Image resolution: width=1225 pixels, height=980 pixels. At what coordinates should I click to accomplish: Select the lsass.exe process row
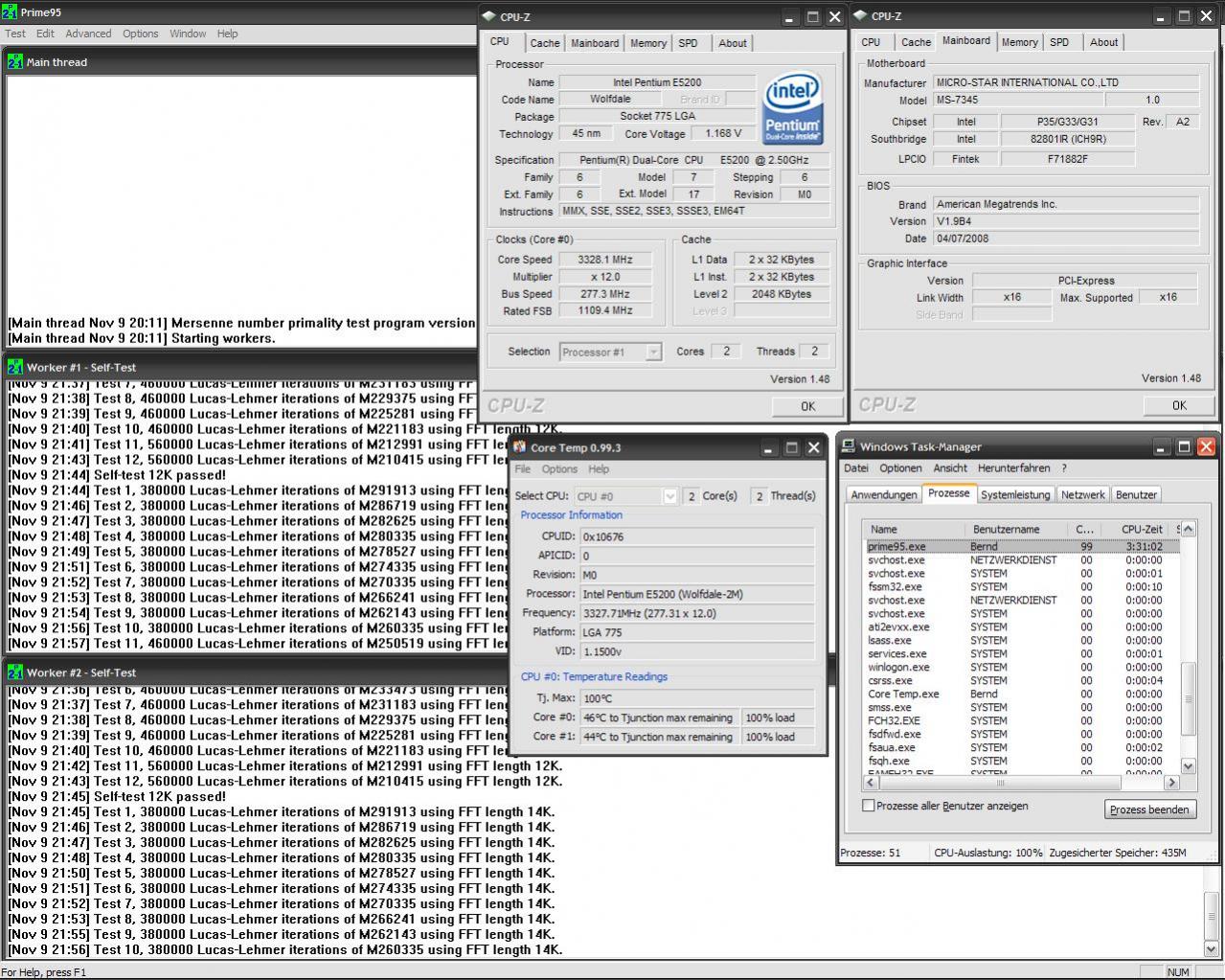tap(1022, 640)
